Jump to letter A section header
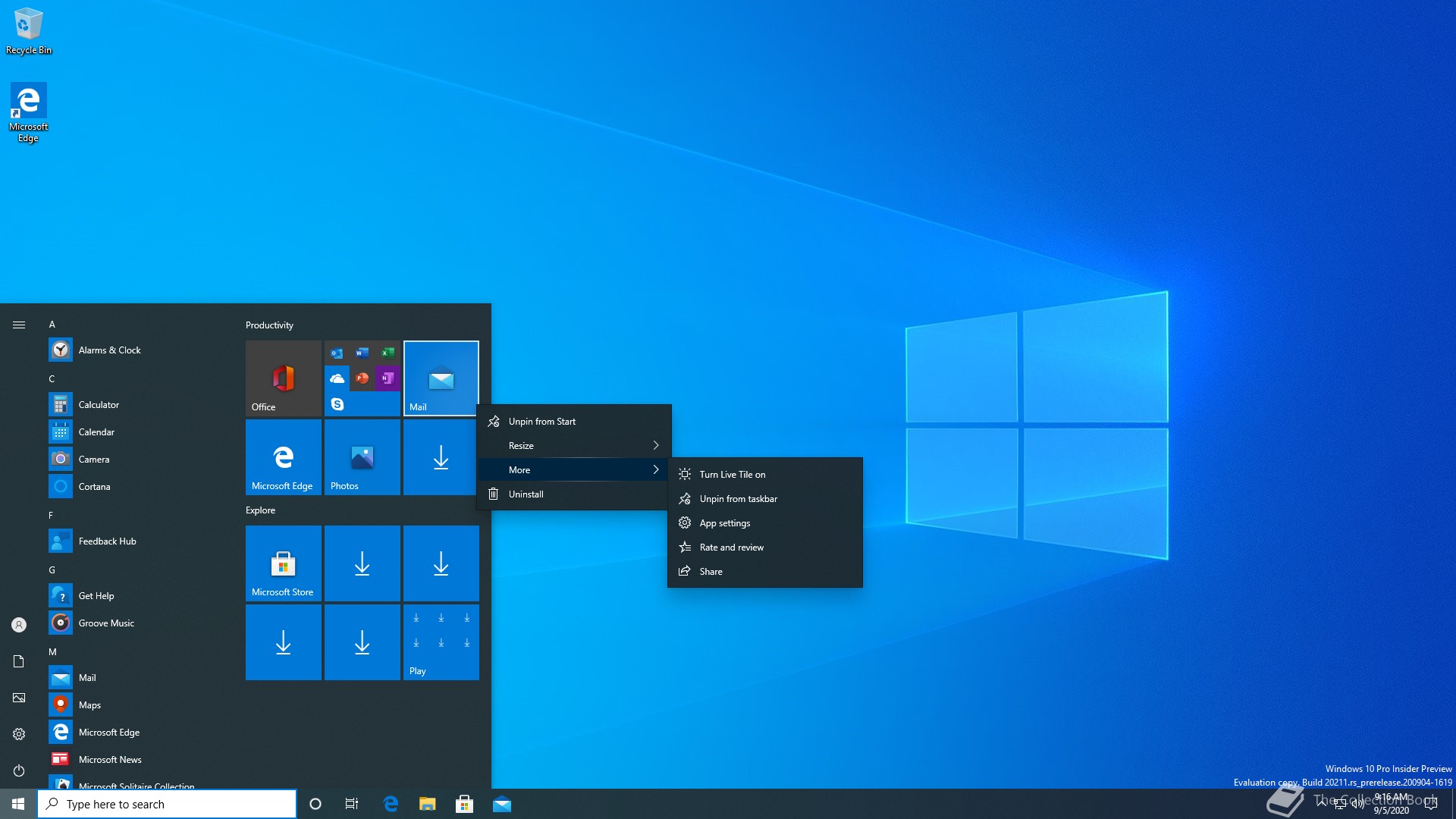Screen dimensions: 1456x819 [52, 324]
